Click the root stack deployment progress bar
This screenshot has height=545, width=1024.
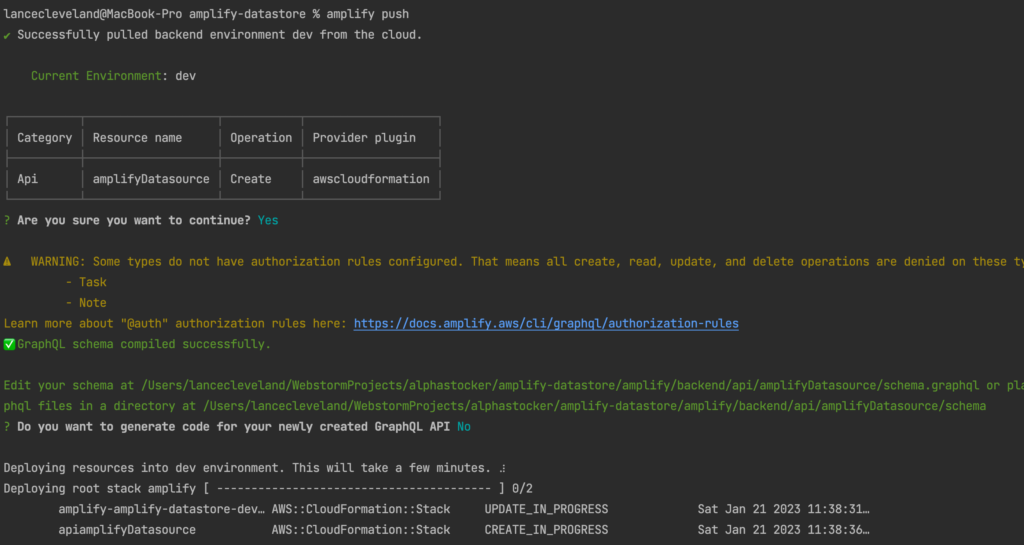pyautogui.click(x=359, y=489)
